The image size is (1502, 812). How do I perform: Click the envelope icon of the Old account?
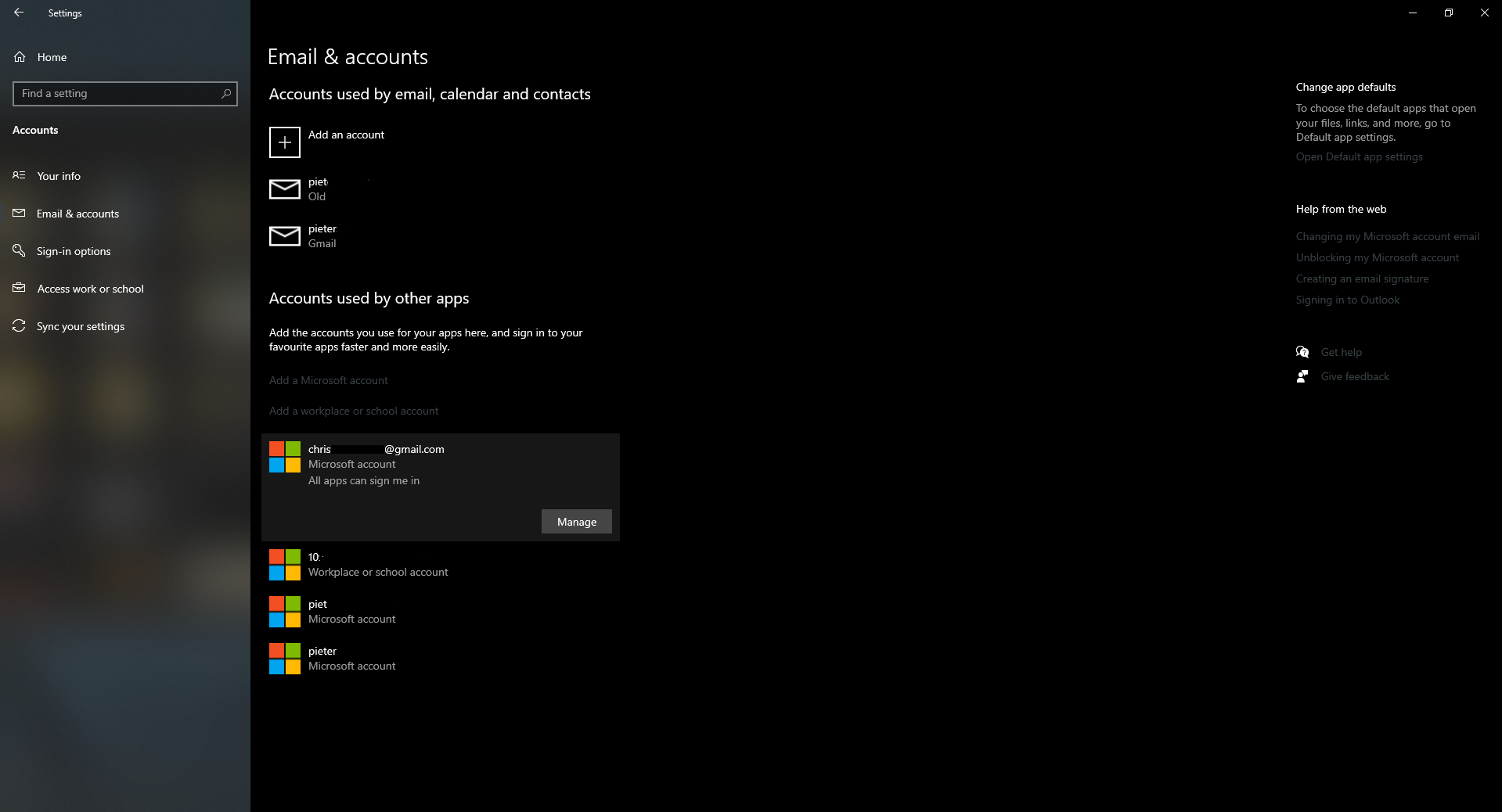(285, 189)
